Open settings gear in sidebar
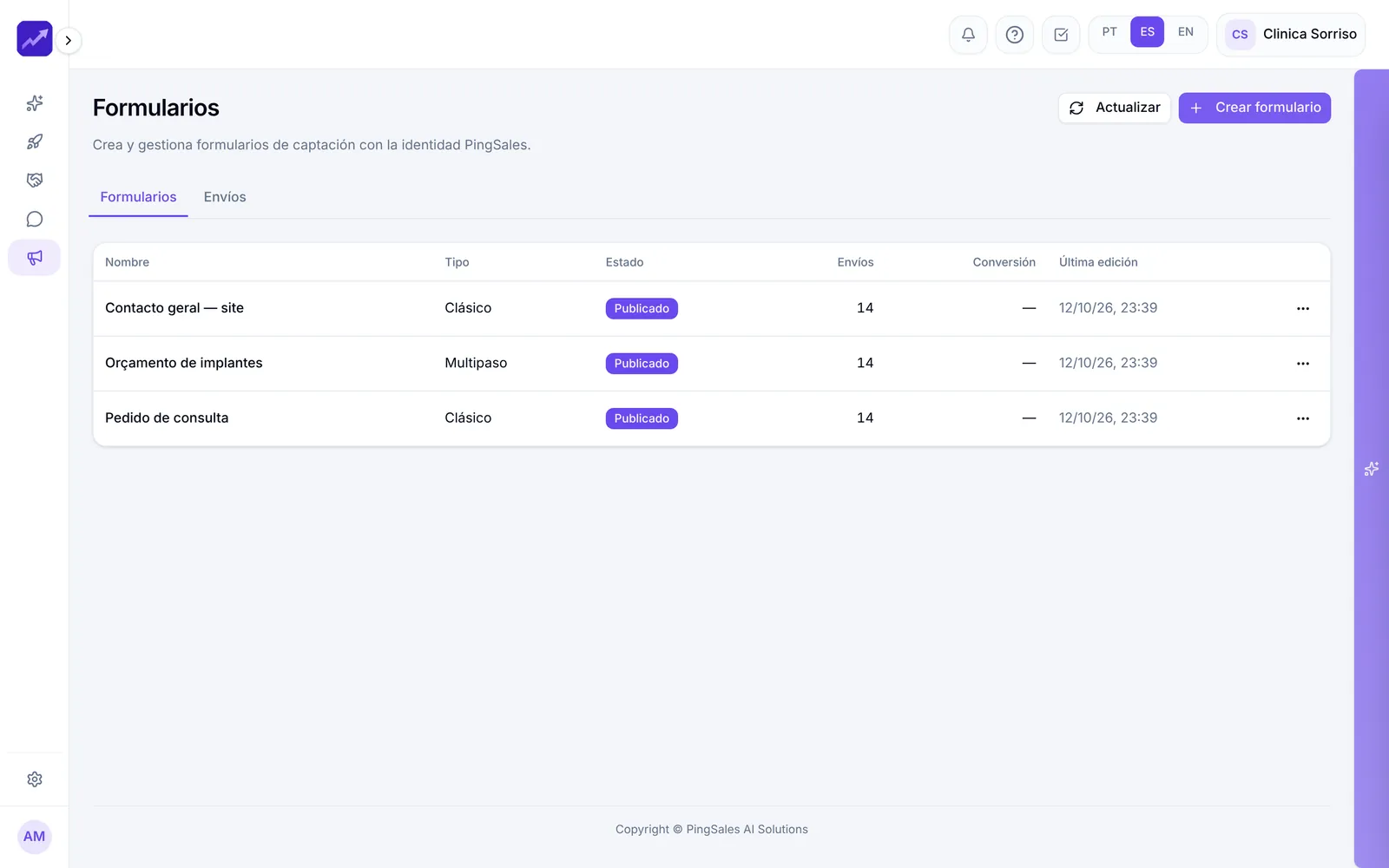The height and width of the screenshot is (868, 1389). 35,779
